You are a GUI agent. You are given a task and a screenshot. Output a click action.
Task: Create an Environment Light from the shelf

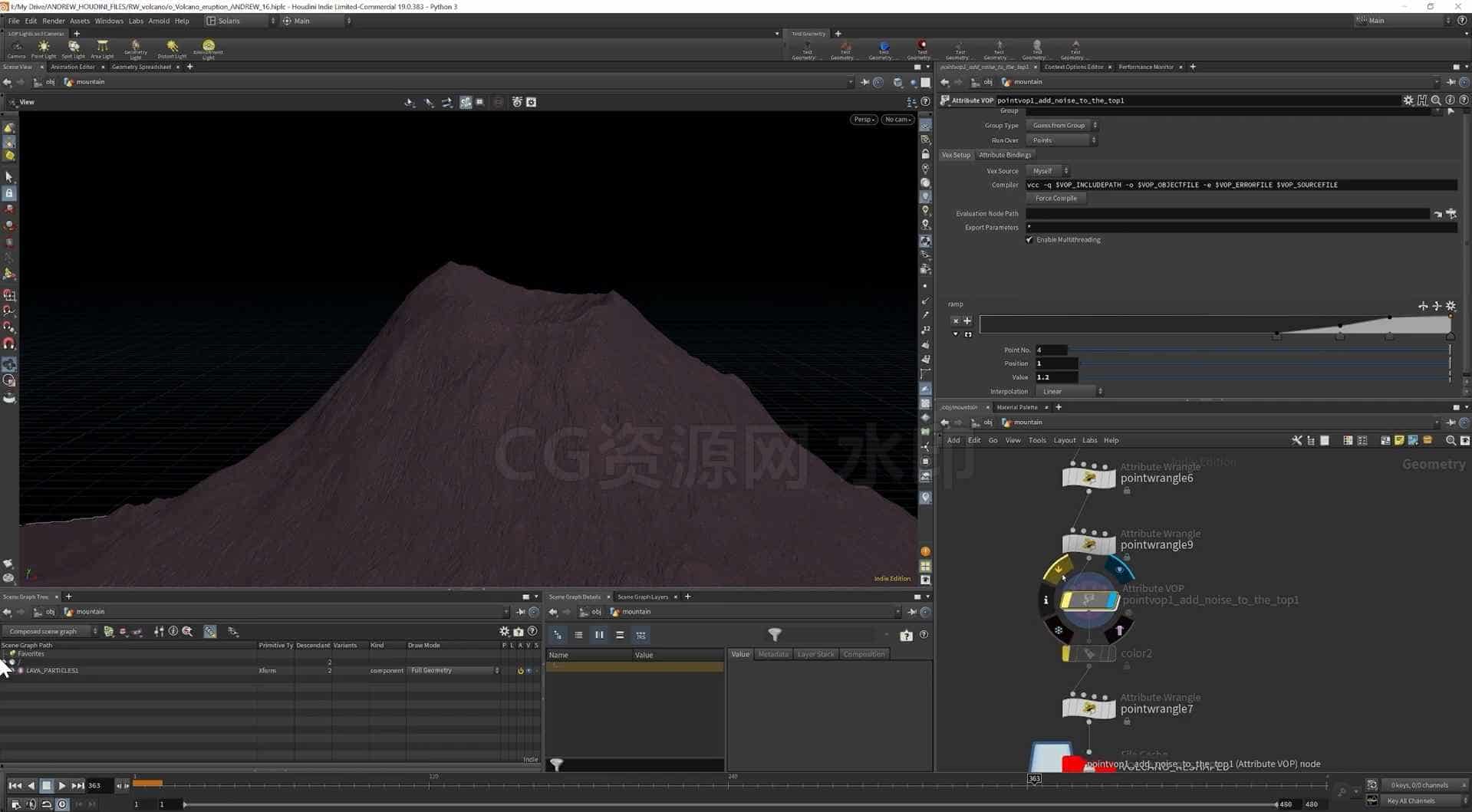[208, 50]
